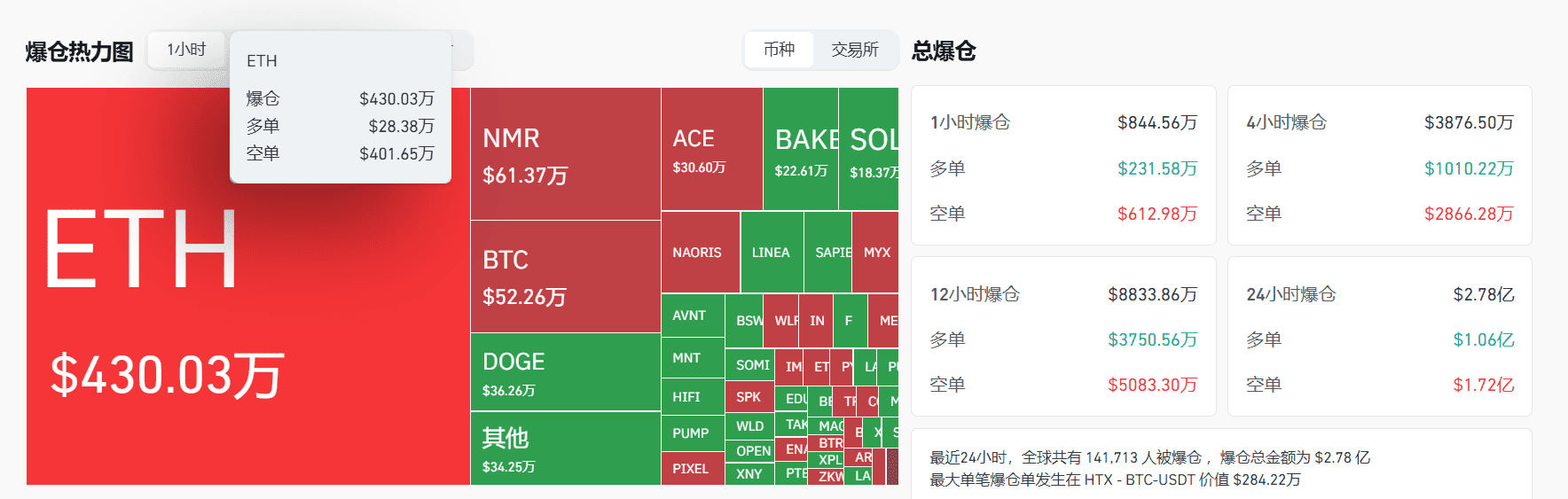Switch heatmap to 交易所 view
The image size is (1568, 499).
(x=855, y=50)
